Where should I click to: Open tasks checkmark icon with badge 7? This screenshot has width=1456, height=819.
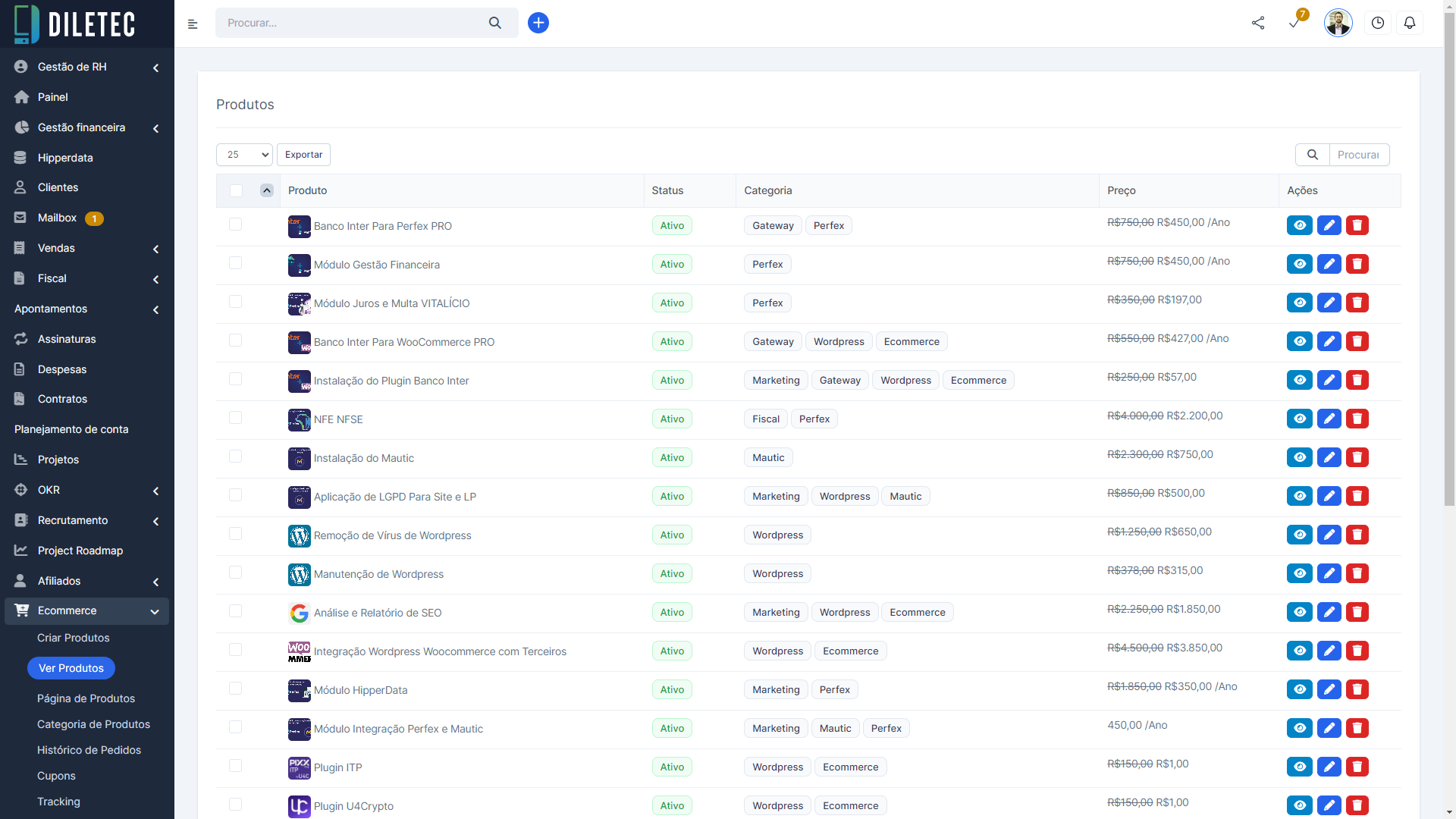1294,23
